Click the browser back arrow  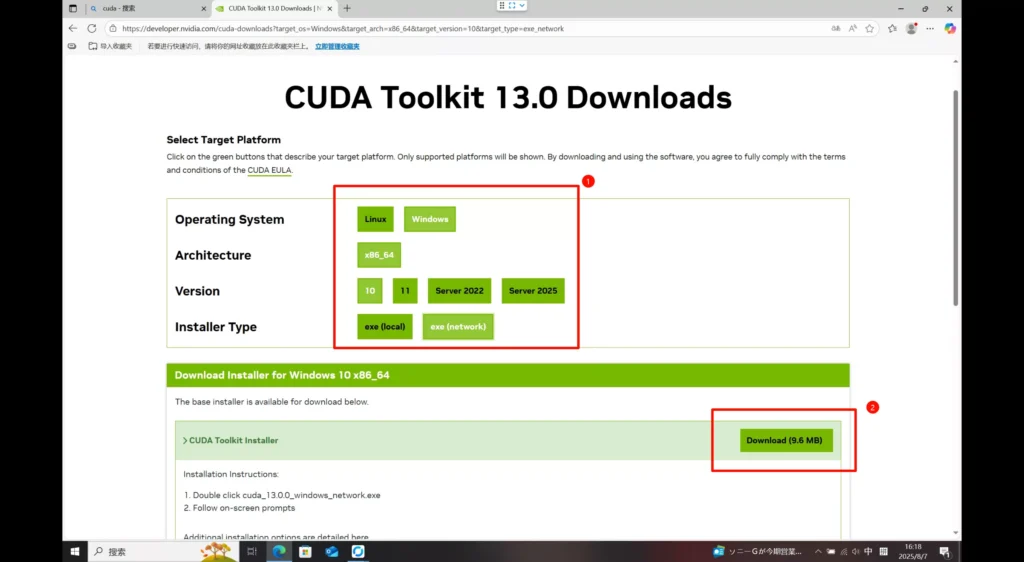73,29
